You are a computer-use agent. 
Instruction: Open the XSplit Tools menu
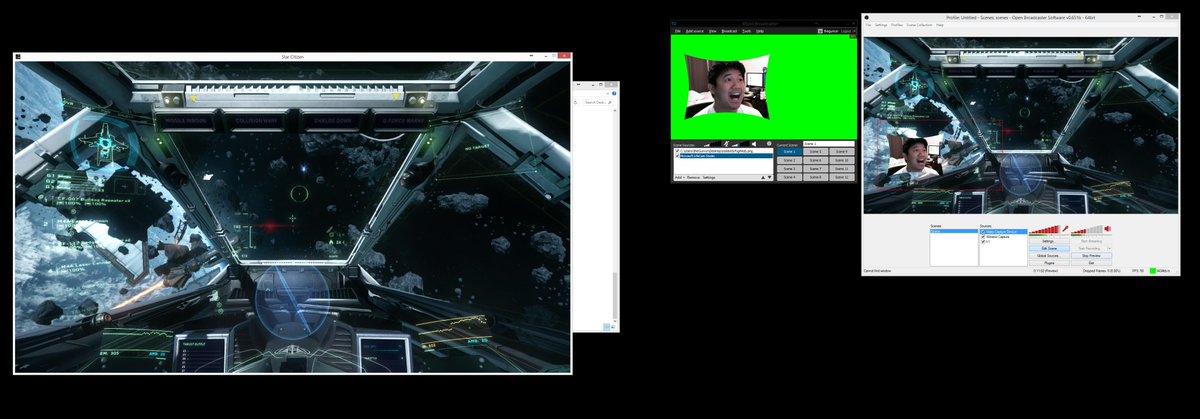(746, 31)
